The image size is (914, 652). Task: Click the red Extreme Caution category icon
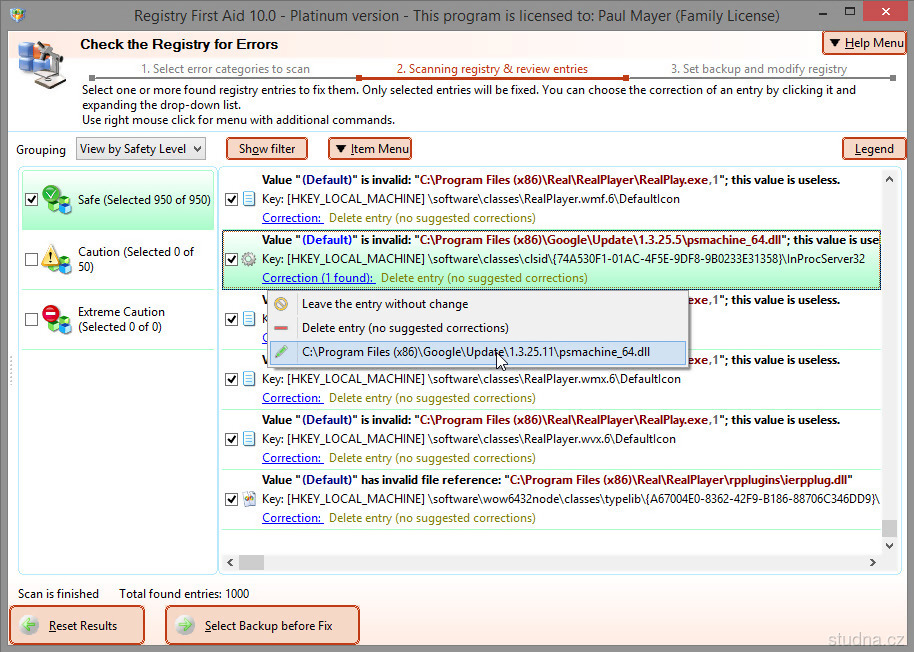click(58, 319)
